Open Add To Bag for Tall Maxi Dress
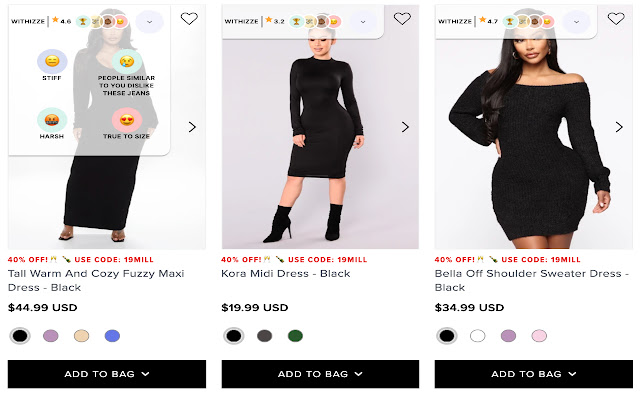Screen dimensions: 640x400 (x=107, y=374)
